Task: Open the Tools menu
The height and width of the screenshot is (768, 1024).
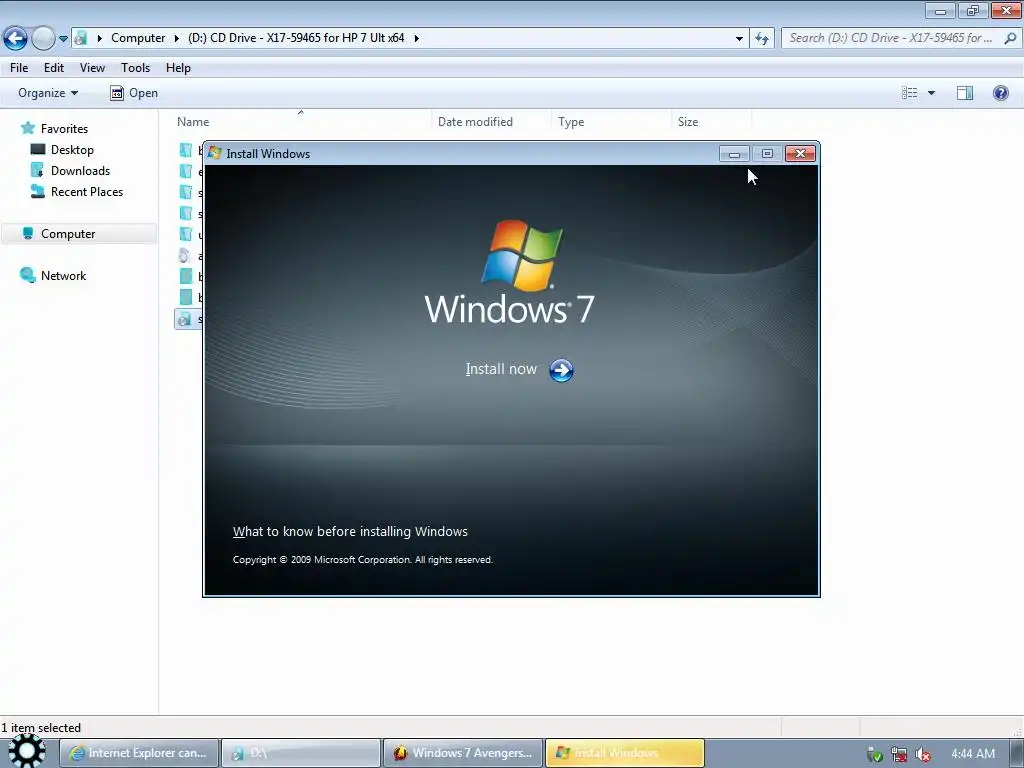Action: point(135,68)
